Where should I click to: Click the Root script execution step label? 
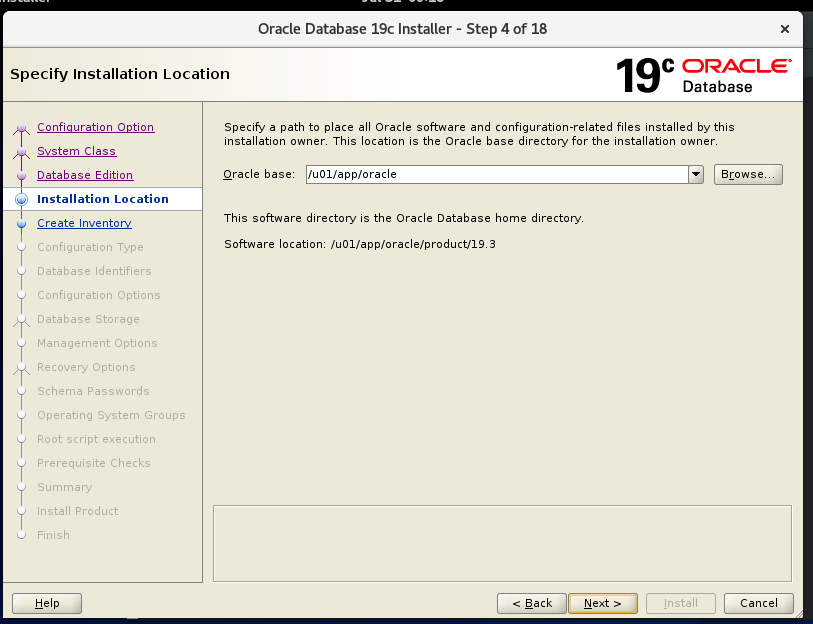[x=96, y=439]
